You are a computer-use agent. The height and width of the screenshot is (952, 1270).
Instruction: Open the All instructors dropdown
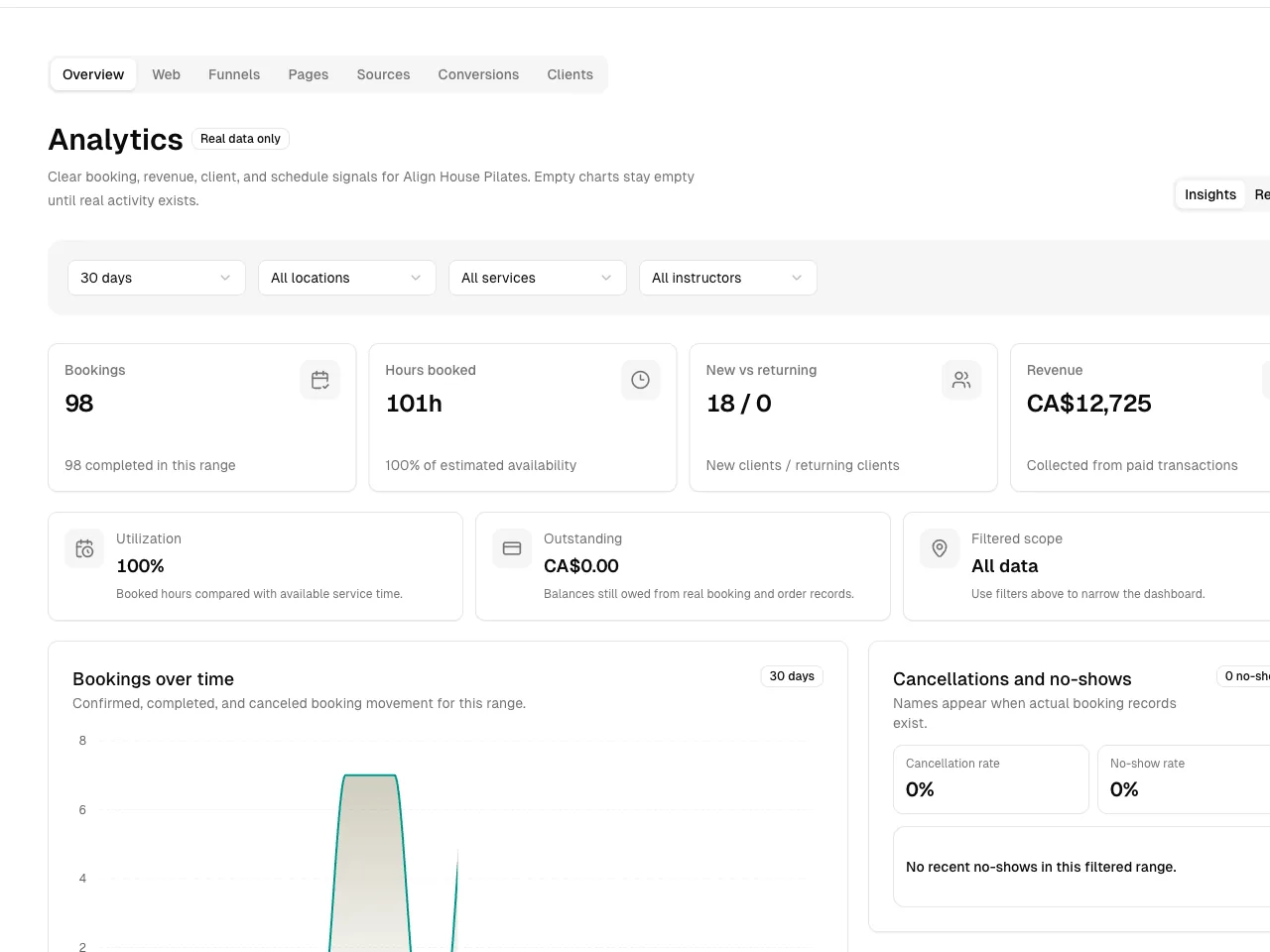[728, 278]
